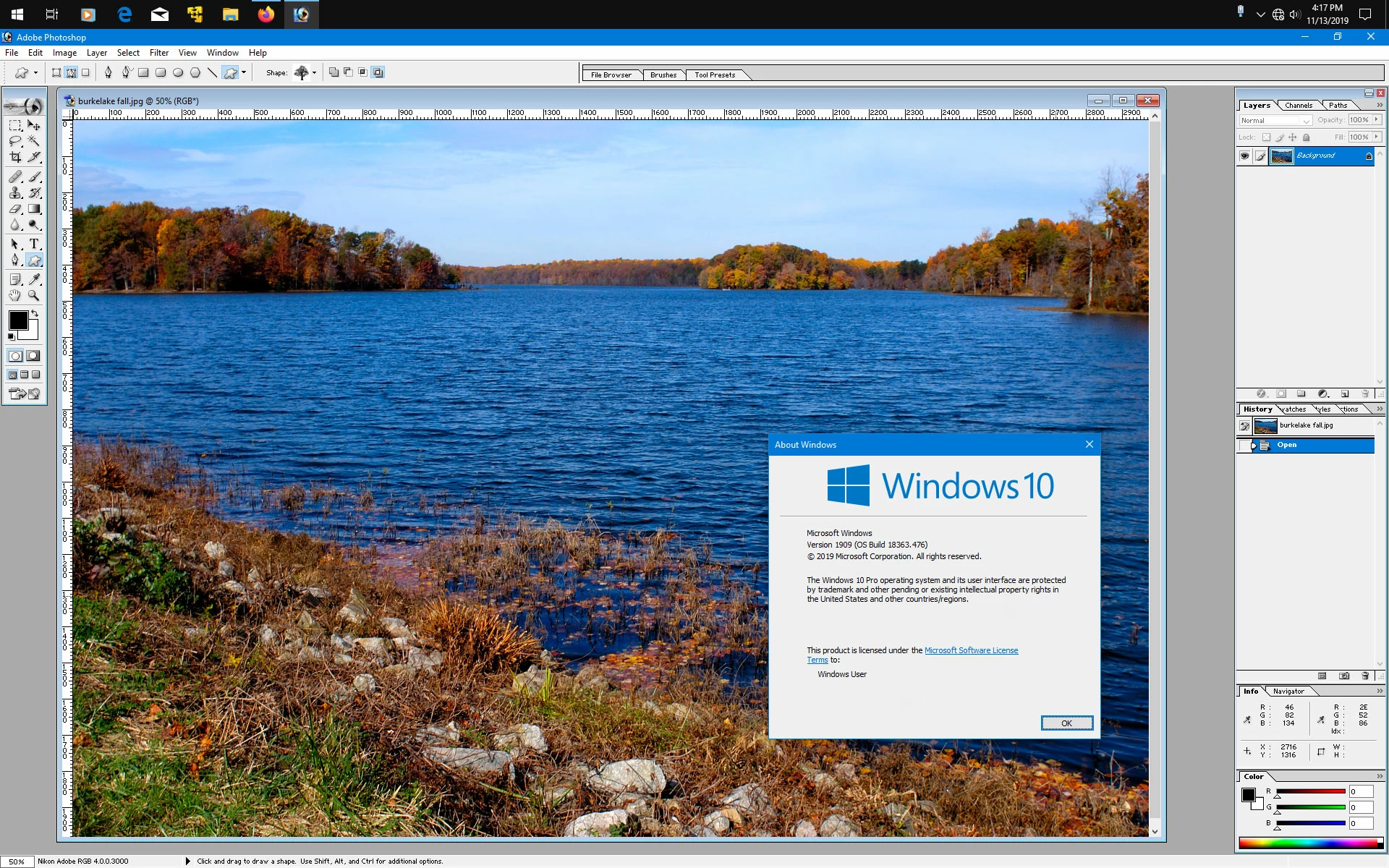Hide the Background layer eye icon

pyautogui.click(x=1244, y=156)
